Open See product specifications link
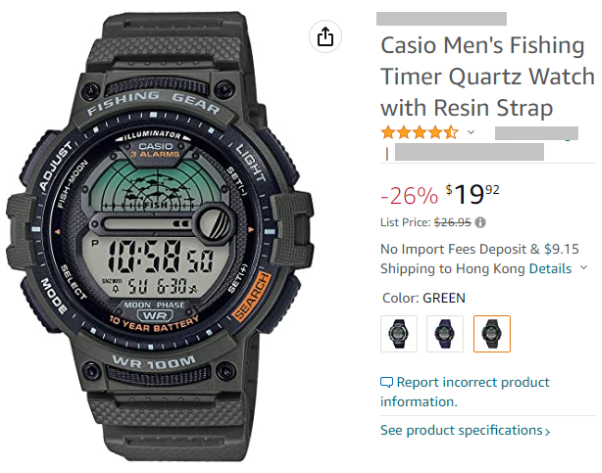 (461, 431)
